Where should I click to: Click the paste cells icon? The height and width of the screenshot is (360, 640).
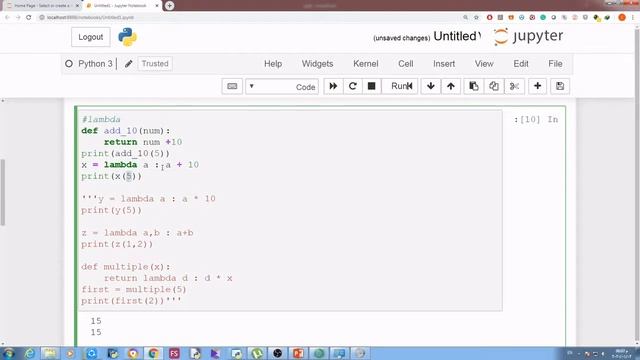click(473, 86)
